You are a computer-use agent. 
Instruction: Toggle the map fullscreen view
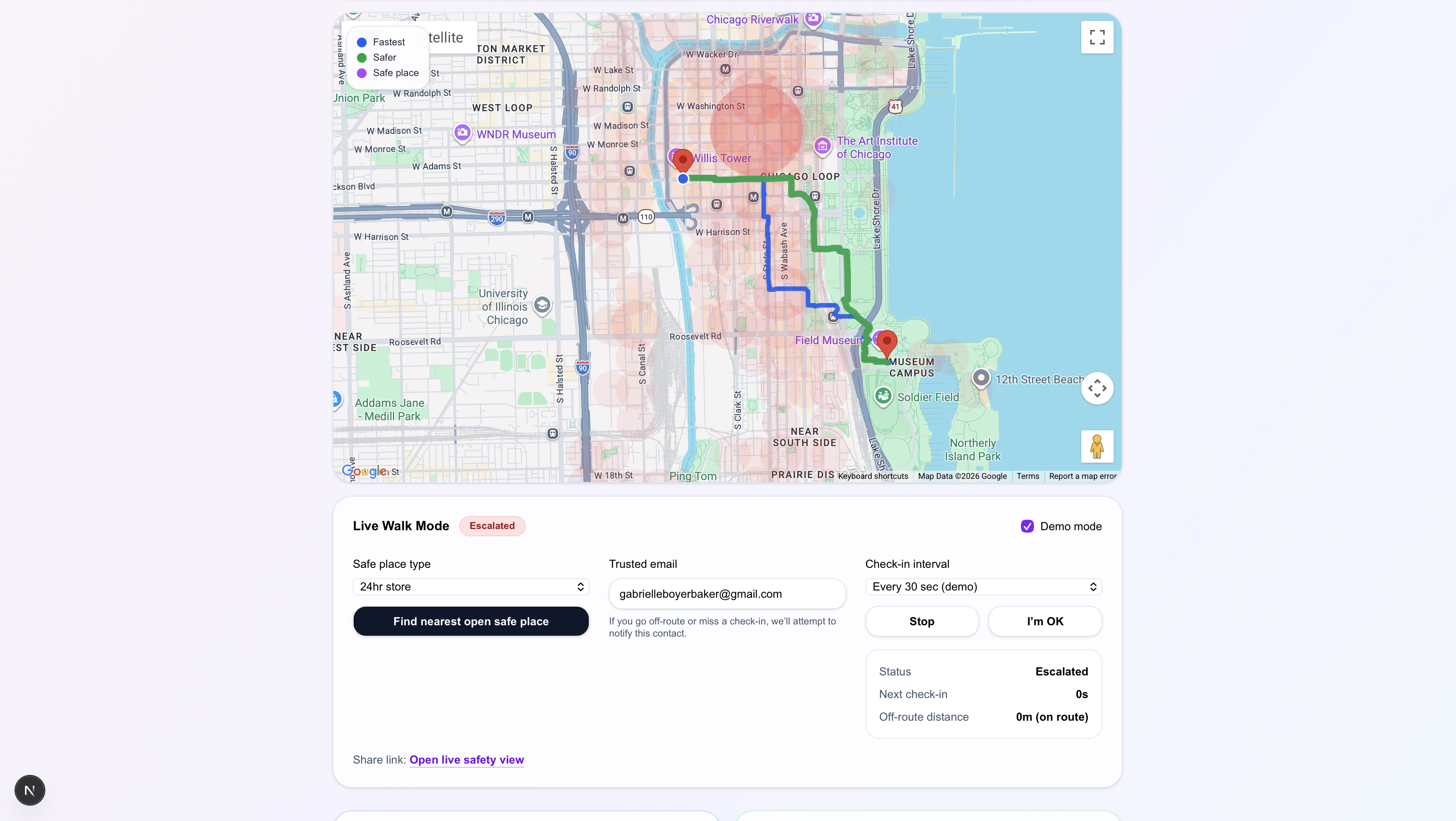click(x=1097, y=37)
